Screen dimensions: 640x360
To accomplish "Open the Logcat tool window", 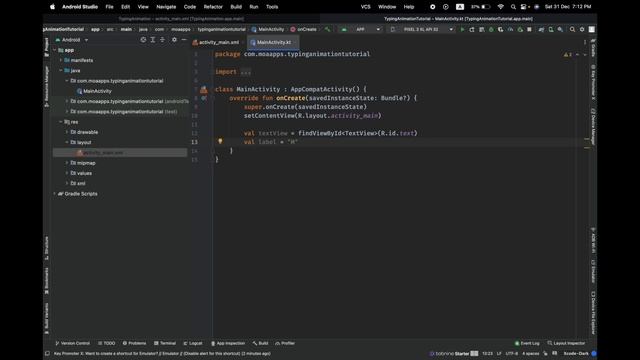I will [x=193, y=343].
